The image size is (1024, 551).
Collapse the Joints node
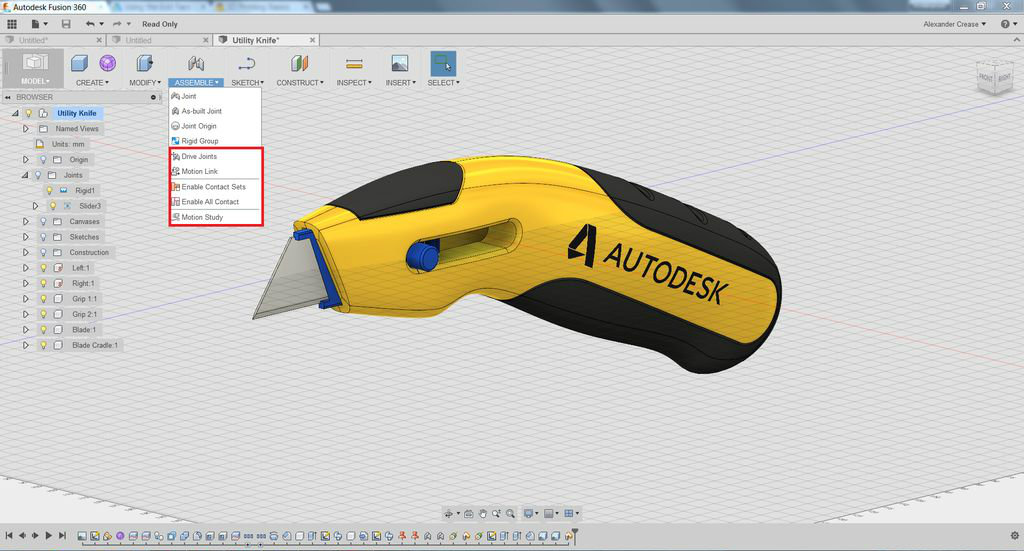tap(25, 175)
